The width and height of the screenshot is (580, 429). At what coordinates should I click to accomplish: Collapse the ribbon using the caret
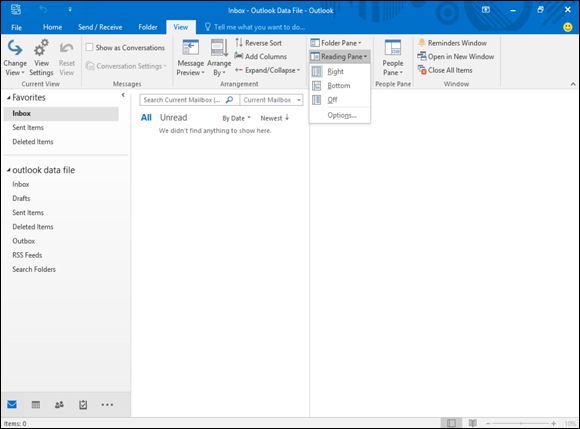(x=573, y=84)
